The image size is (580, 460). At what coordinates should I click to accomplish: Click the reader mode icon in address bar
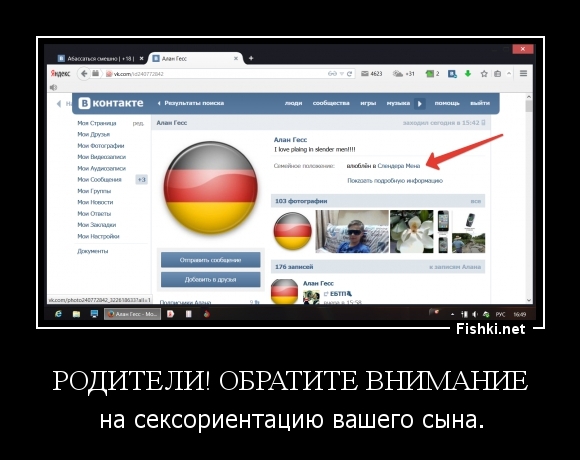click(x=332, y=74)
